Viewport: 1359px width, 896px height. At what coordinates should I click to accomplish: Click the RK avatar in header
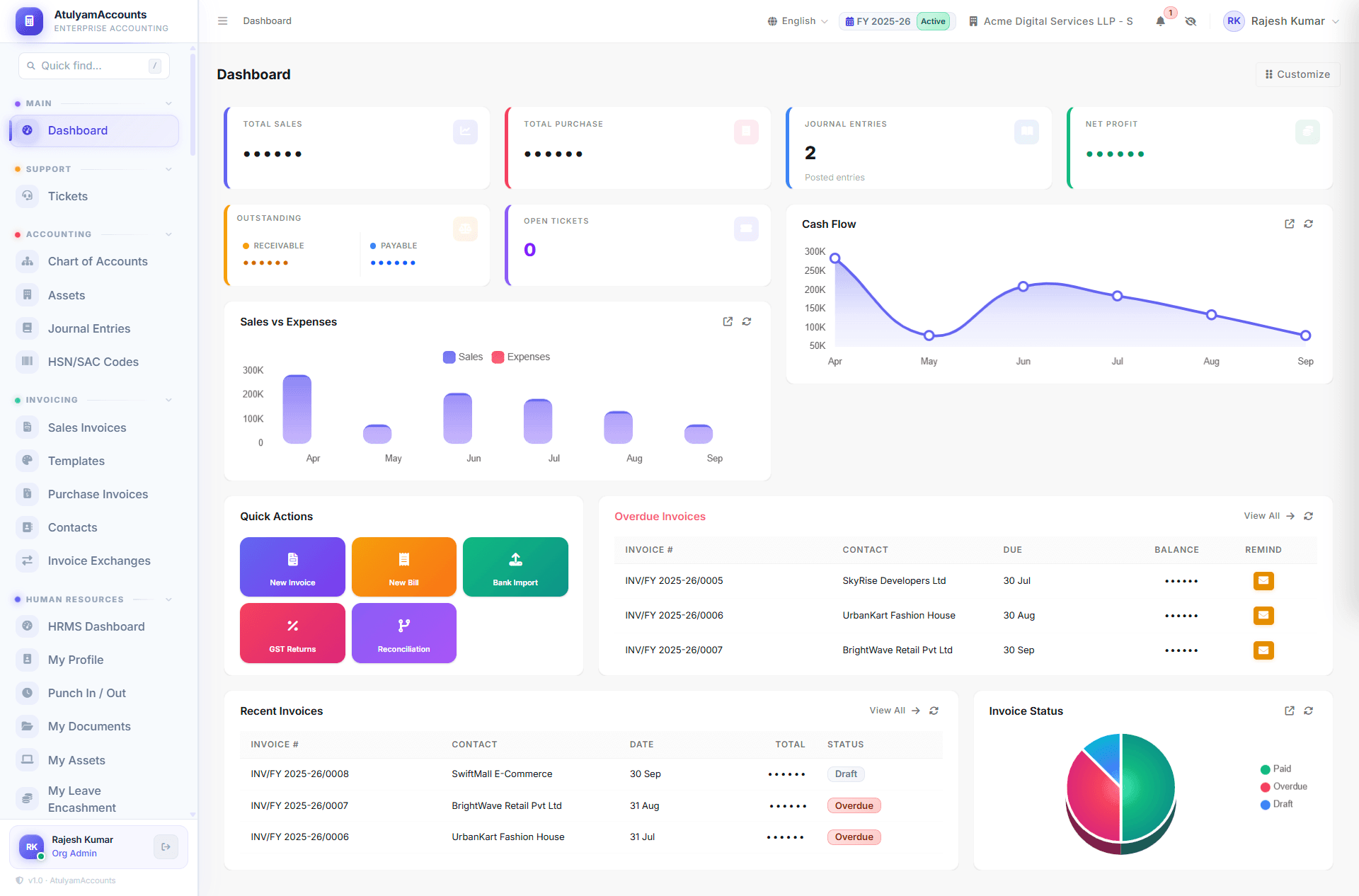[x=1234, y=21]
